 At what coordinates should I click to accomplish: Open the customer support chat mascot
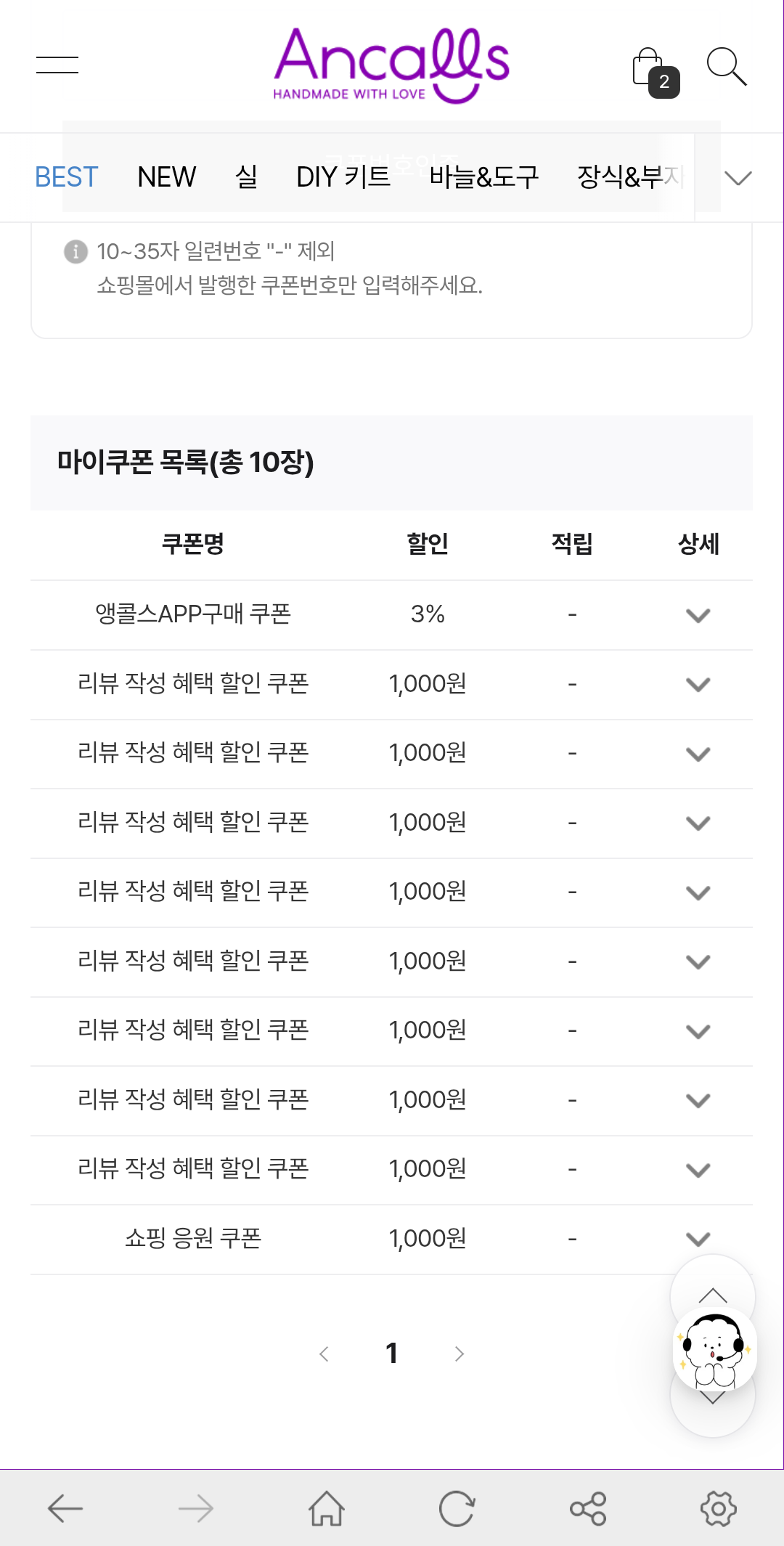point(714,1349)
